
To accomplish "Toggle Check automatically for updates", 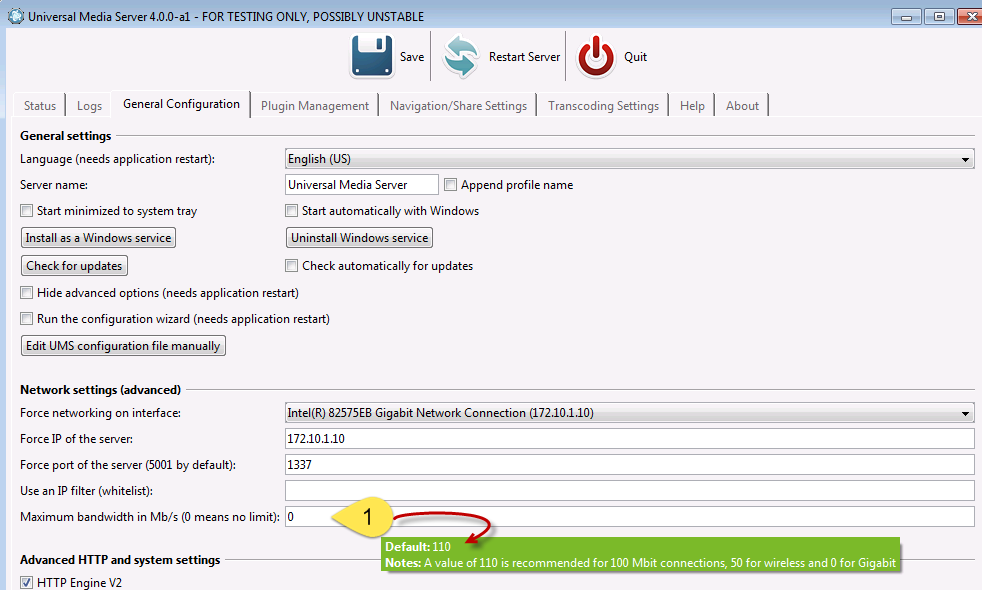I will point(291,266).
